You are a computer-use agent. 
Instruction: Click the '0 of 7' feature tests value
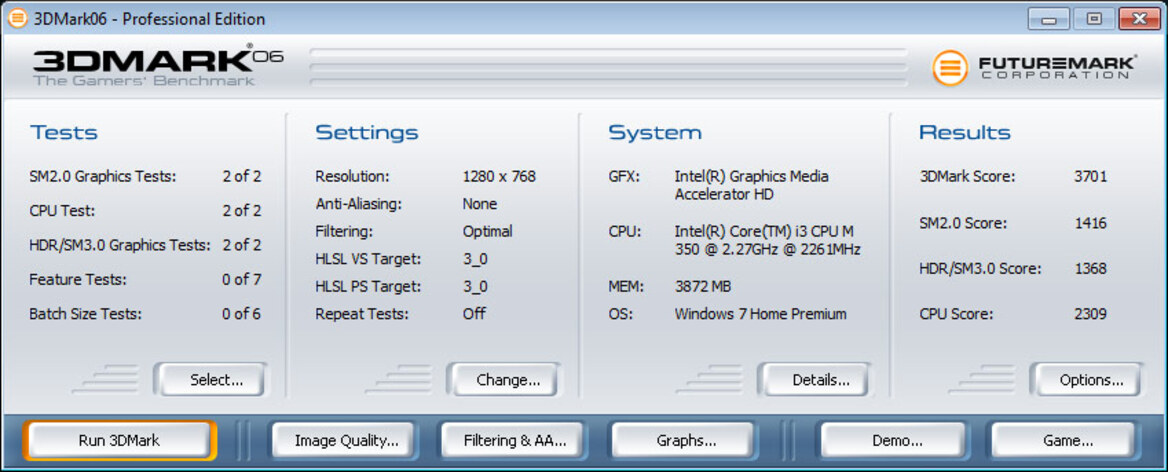(241, 280)
